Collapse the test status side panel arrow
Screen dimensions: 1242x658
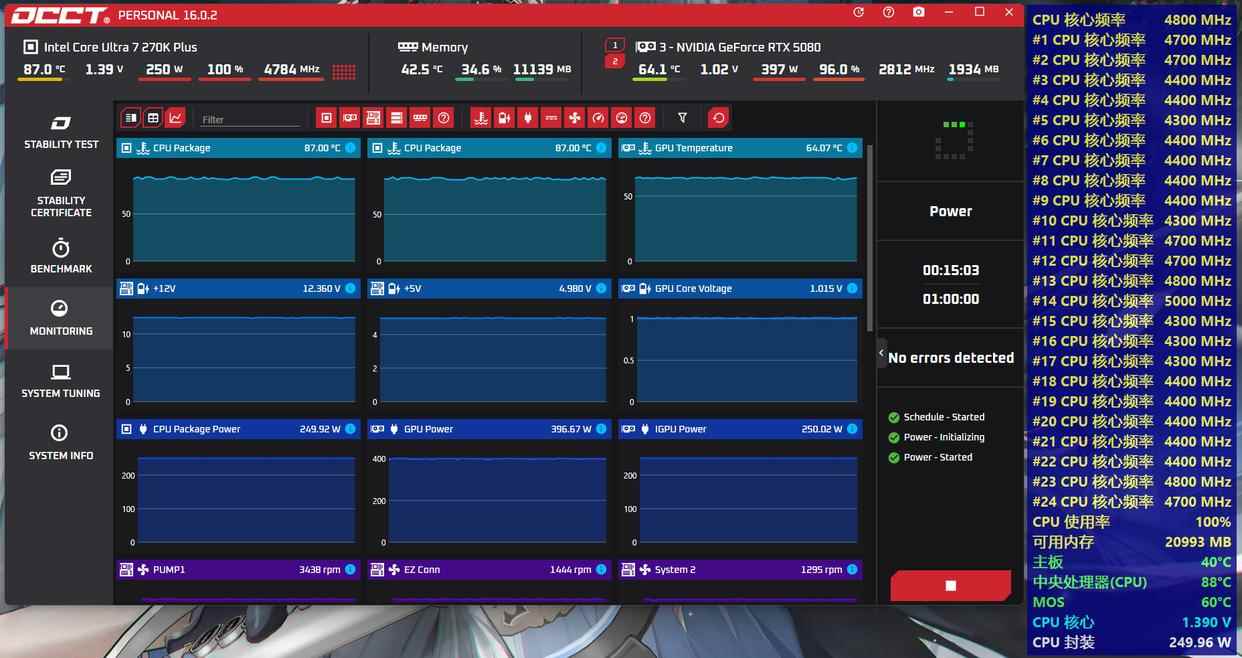click(881, 353)
